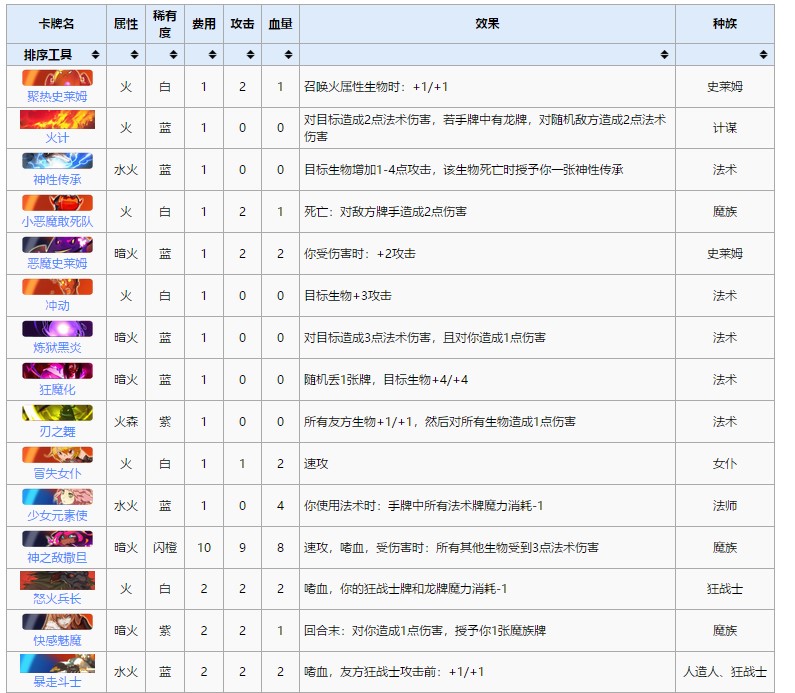Screen dimensions: 795x693
Task: Click the 炼狱黑炎 card thumbnail
Action: 56,329
